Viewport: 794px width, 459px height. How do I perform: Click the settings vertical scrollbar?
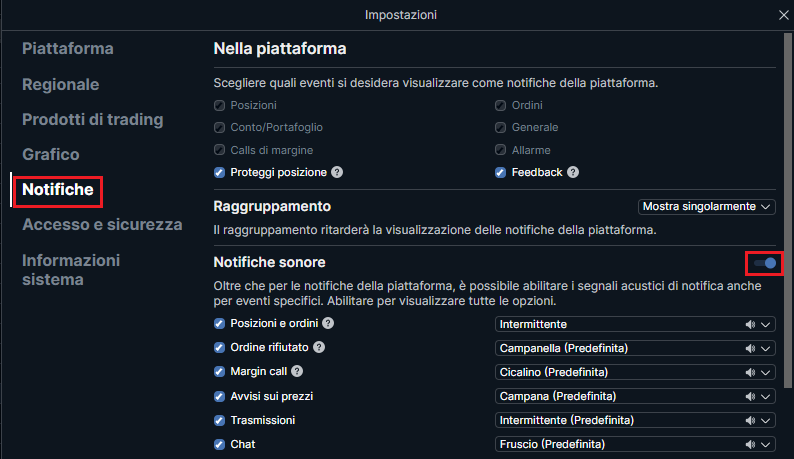point(787,211)
